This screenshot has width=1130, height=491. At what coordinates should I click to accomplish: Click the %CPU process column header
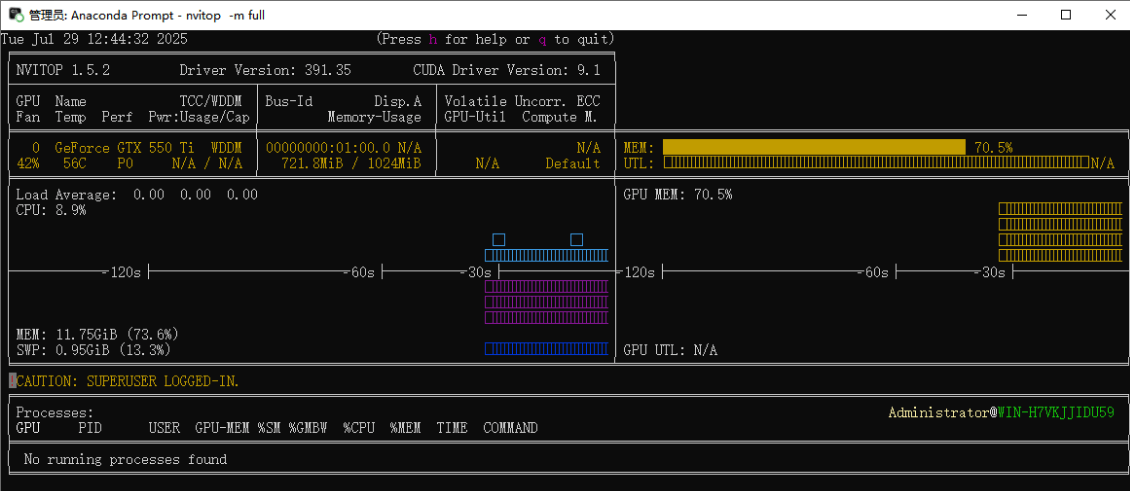359,428
